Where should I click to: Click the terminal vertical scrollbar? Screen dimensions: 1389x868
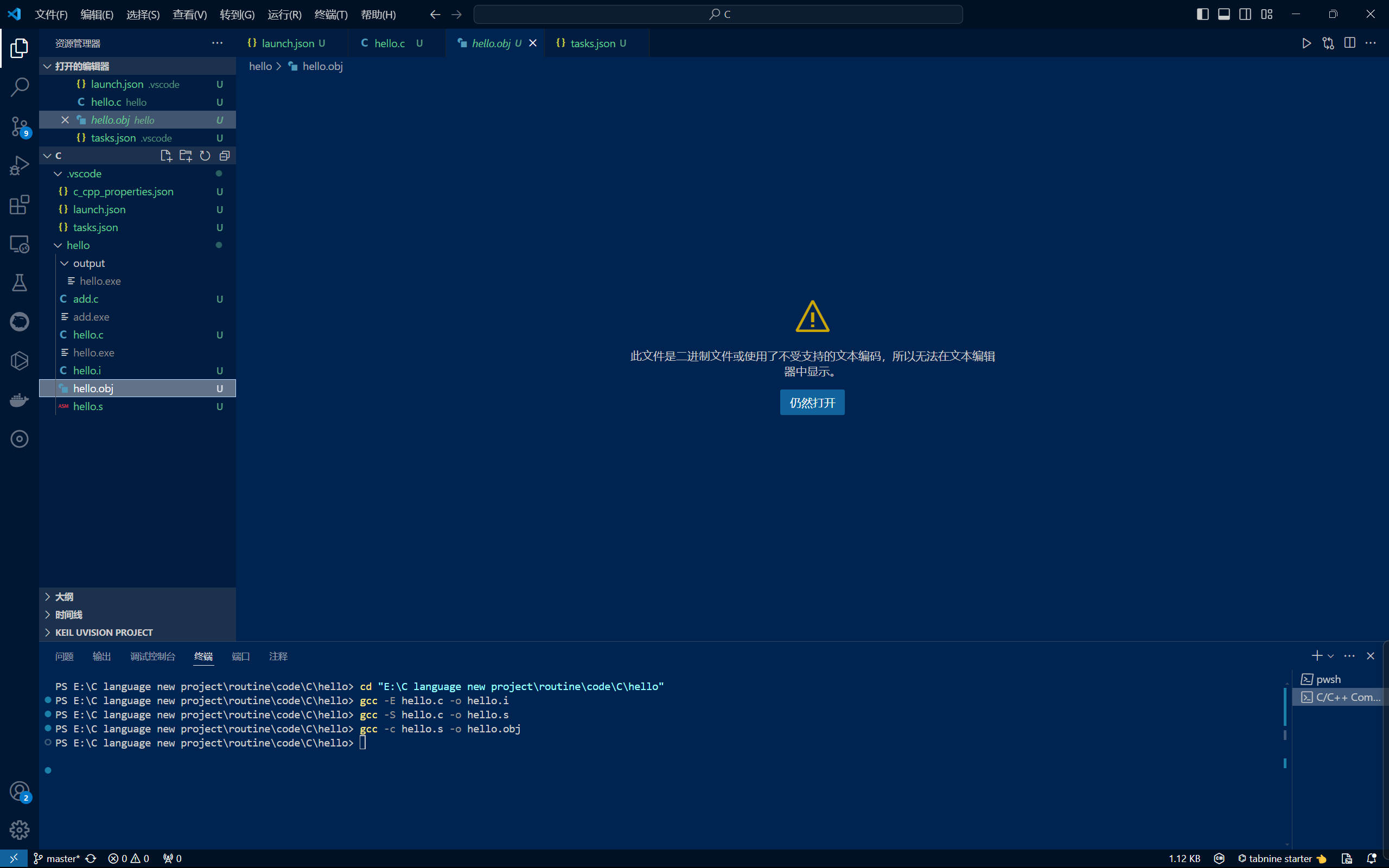coord(1285,706)
